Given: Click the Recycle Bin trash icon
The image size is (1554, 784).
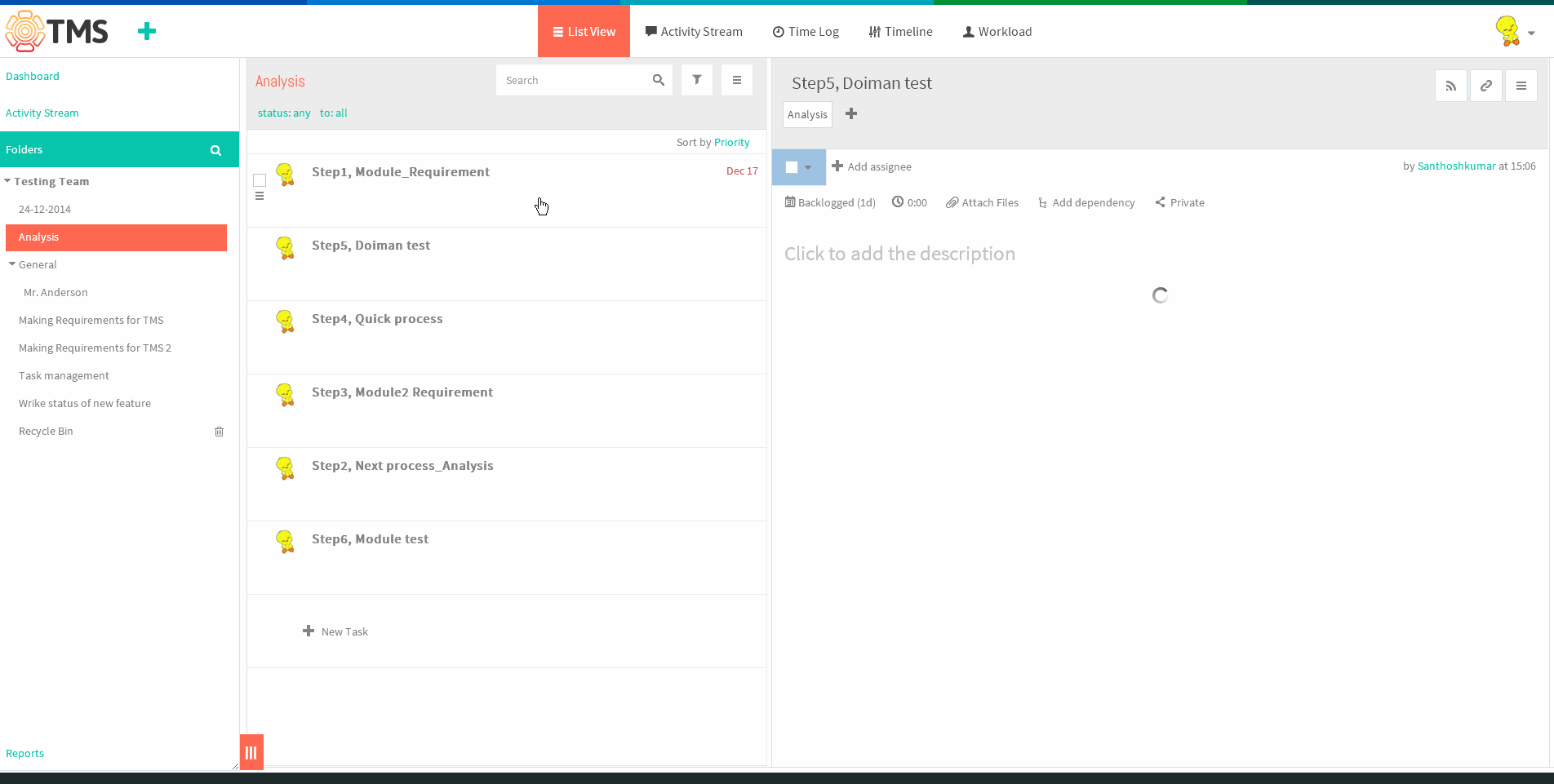Looking at the screenshot, I should 219,432.
